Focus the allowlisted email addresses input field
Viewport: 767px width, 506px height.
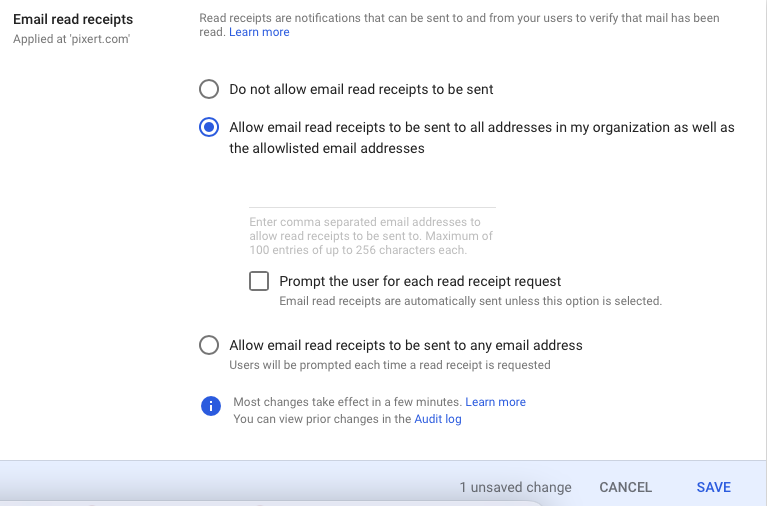pyautogui.click(x=372, y=196)
